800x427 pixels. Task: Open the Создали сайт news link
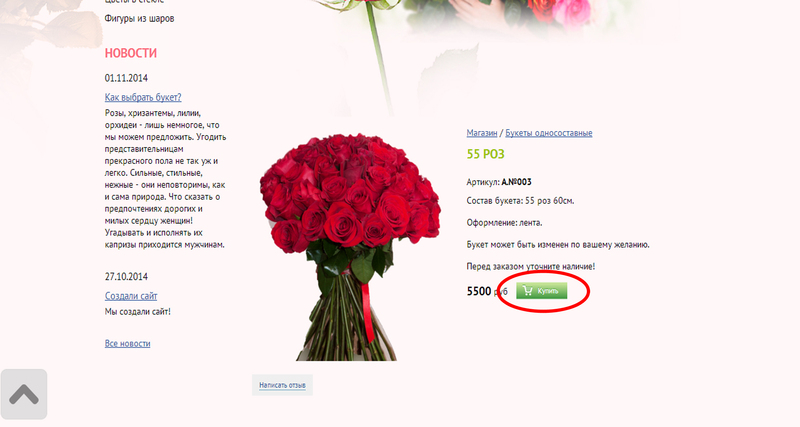click(x=131, y=296)
